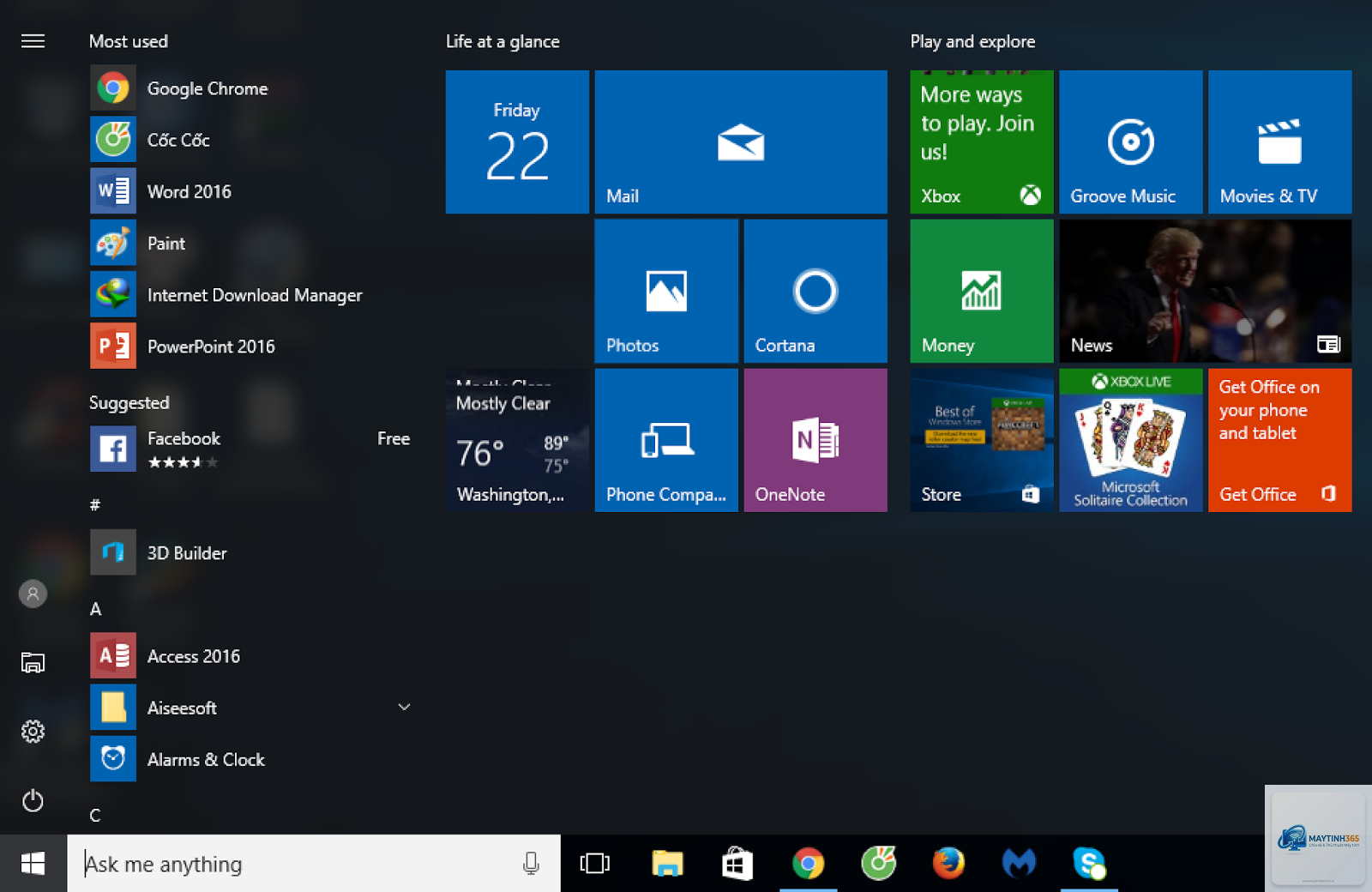
Task: Jump to letter A in app list
Action: click(x=96, y=609)
